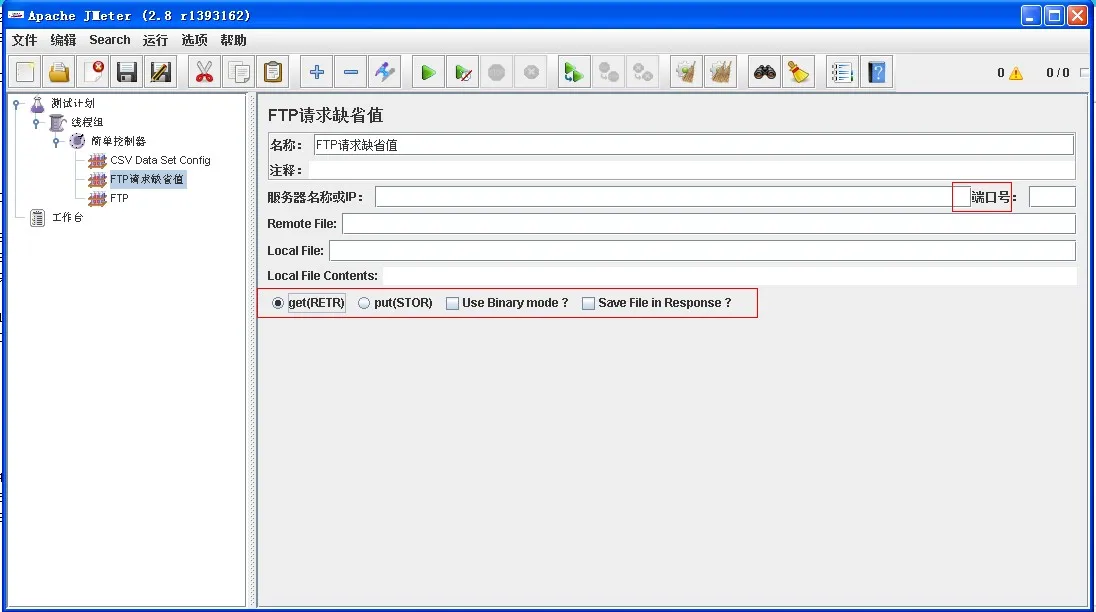
Task: Click the Paste clipboard icon
Action: 273,72
